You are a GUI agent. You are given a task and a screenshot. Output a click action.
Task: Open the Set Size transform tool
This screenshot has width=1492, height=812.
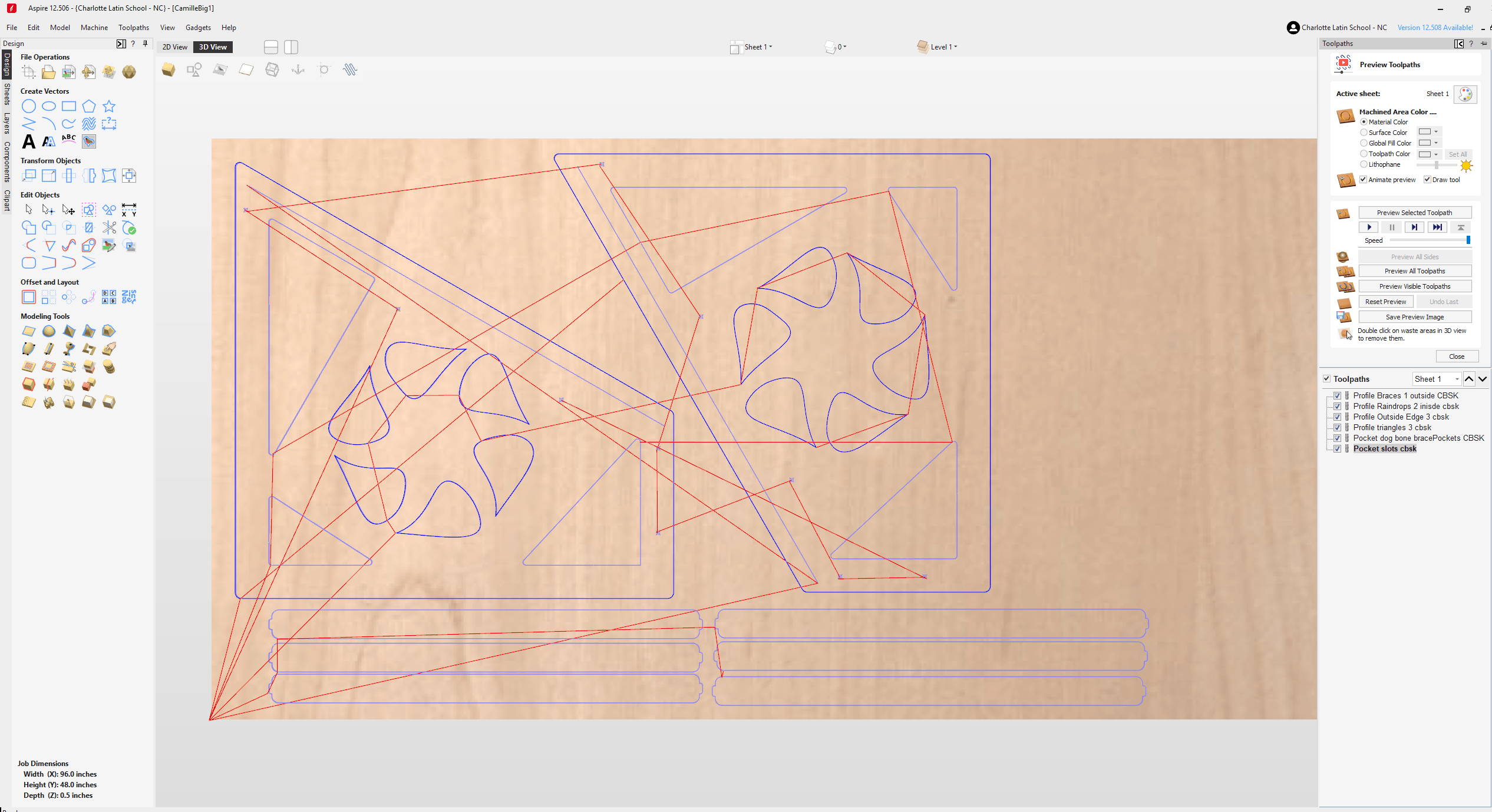[49, 175]
